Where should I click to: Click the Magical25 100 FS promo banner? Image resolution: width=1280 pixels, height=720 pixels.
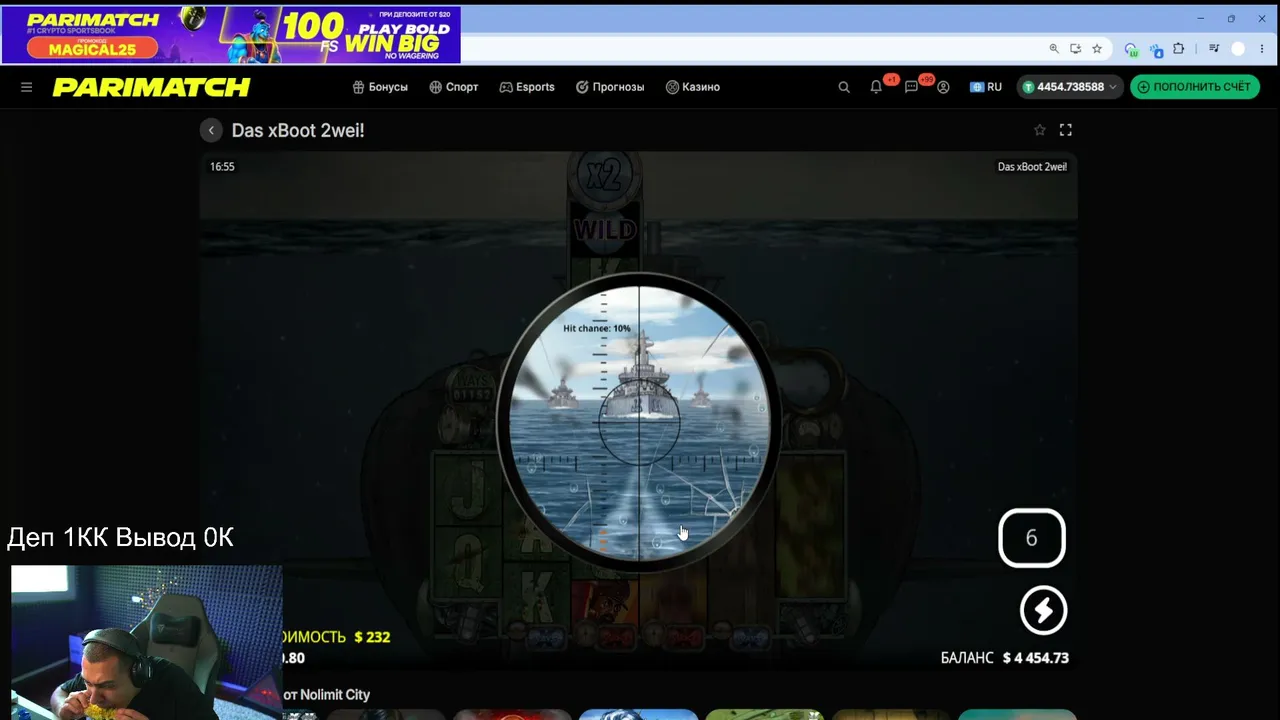point(231,35)
